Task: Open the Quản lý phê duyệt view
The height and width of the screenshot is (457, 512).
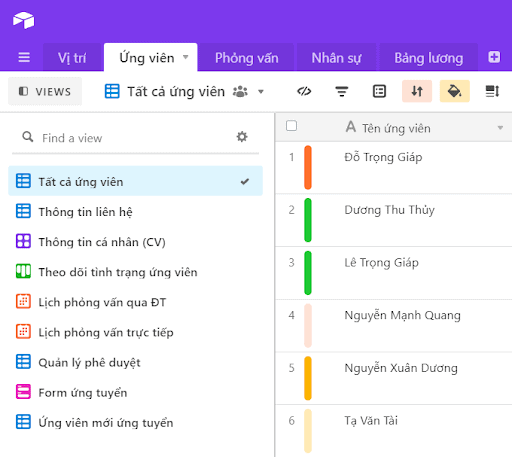Action: (x=135, y=362)
